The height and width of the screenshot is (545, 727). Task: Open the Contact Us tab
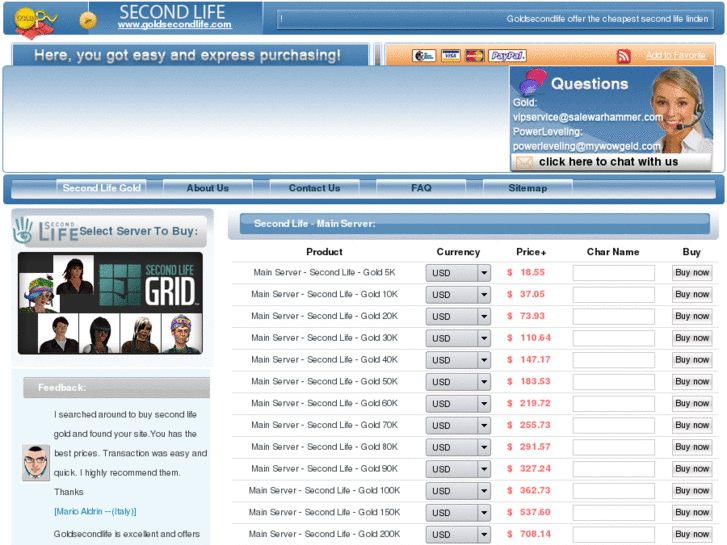tap(314, 188)
